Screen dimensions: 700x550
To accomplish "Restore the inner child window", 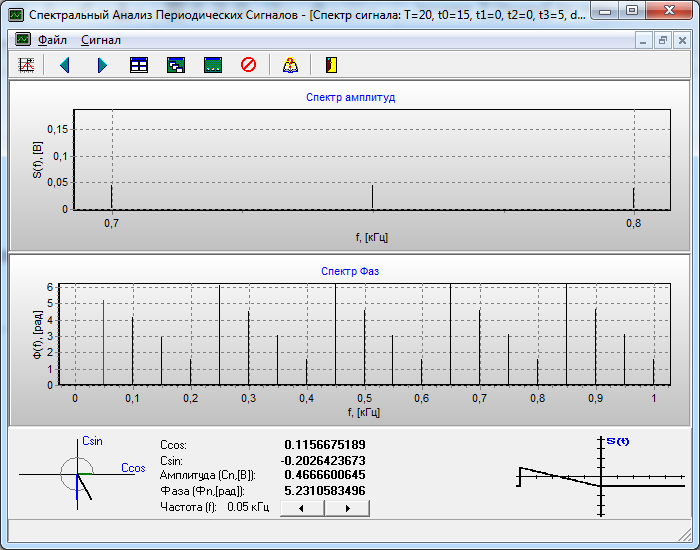I will tap(662, 41).
